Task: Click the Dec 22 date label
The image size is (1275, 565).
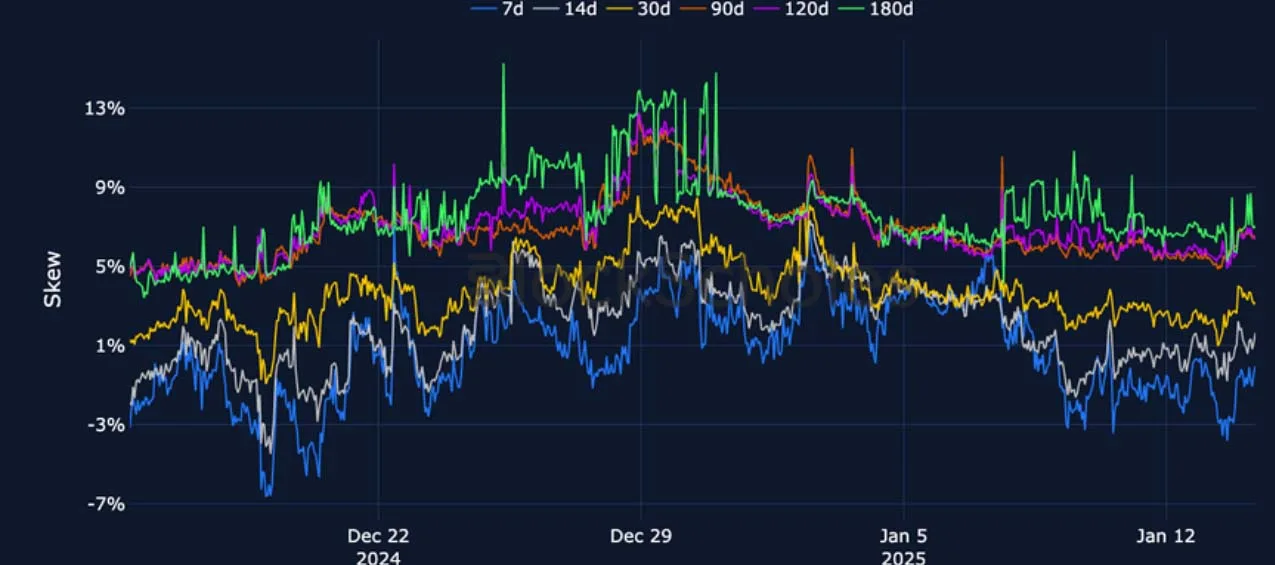Action: point(378,536)
